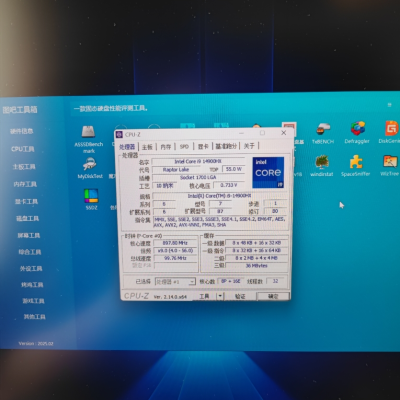This screenshot has height=400, width=400.
Task: Select 其他工具 in the toolbox sidebar
Action: coord(34,317)
